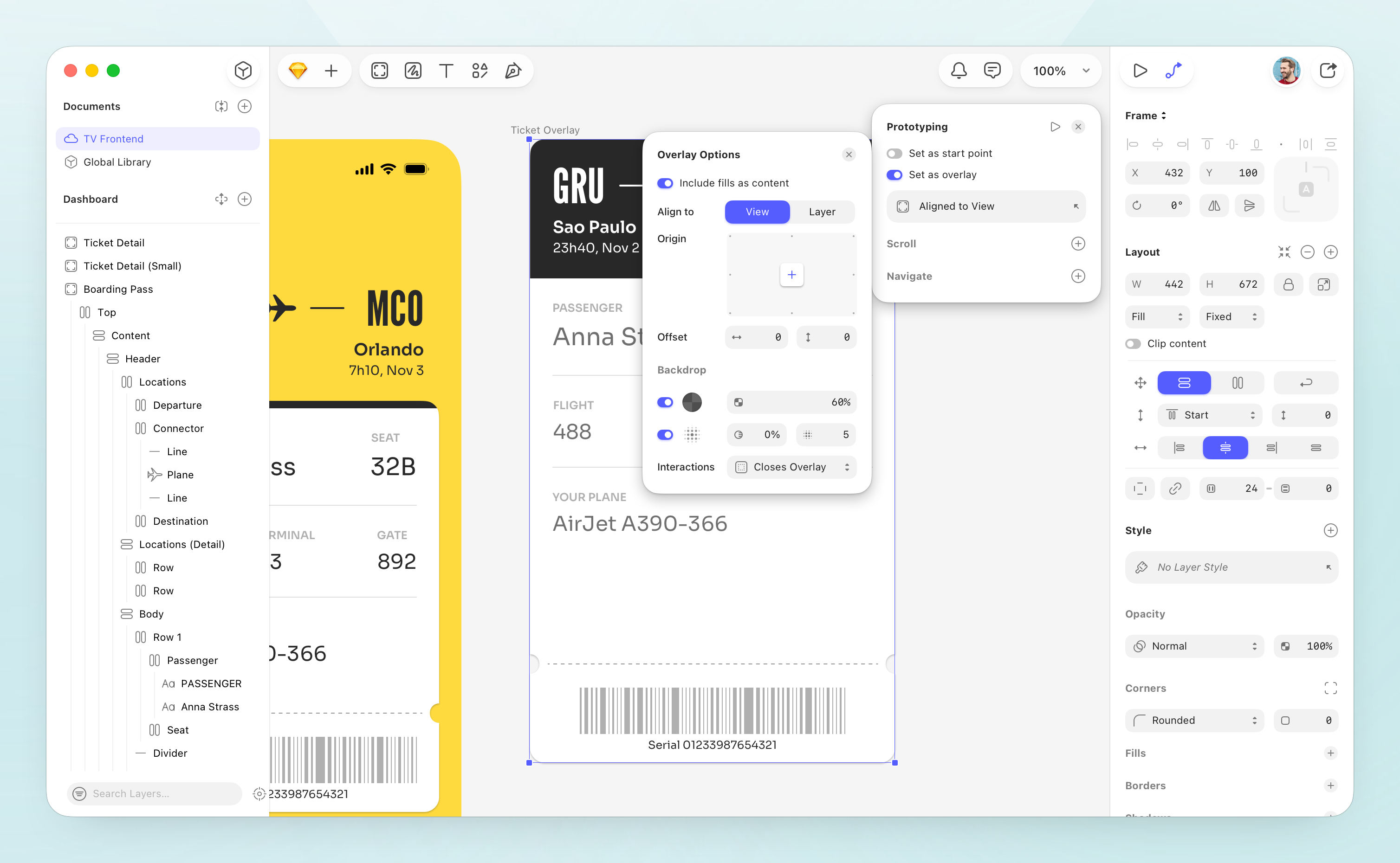This screenshot has width=1400, height=863.
Task: Add a Scroll interaction
Action: coord(1078,244)
